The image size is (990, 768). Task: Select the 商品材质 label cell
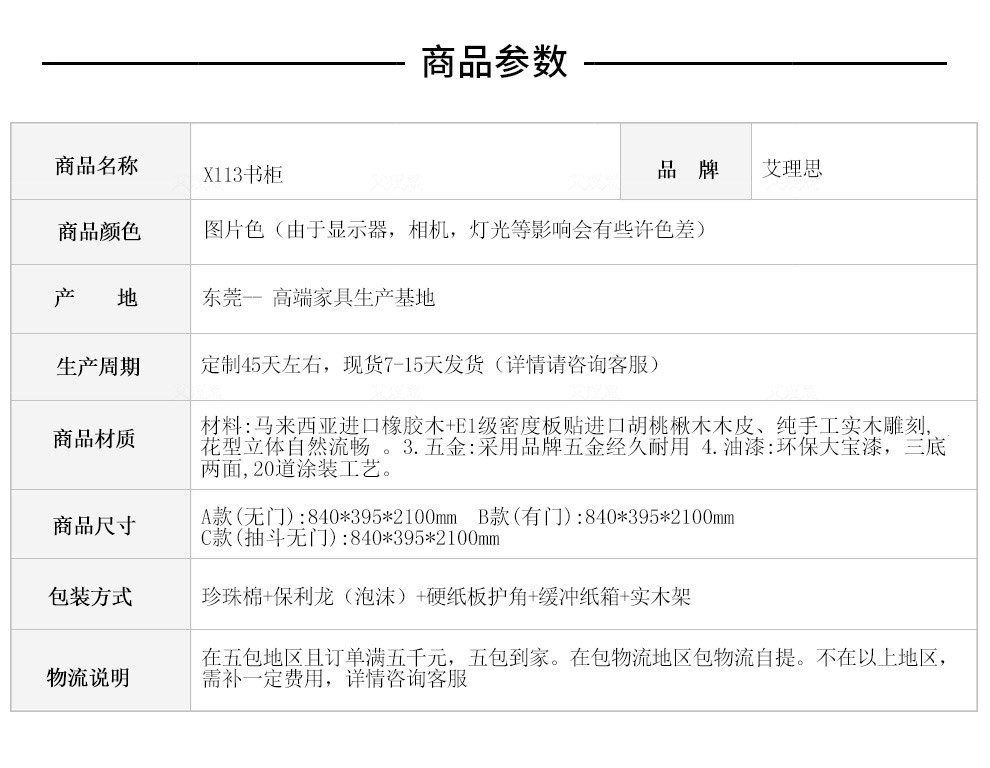coord(101,445)
